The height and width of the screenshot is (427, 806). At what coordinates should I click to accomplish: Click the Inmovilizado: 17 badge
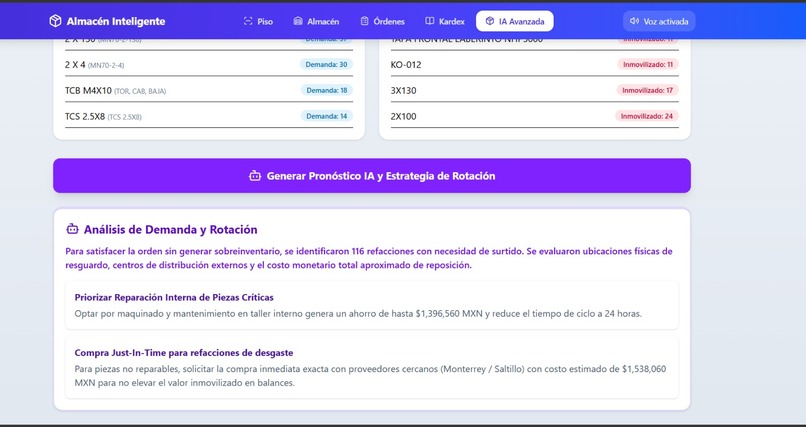(x=647, y=90)
